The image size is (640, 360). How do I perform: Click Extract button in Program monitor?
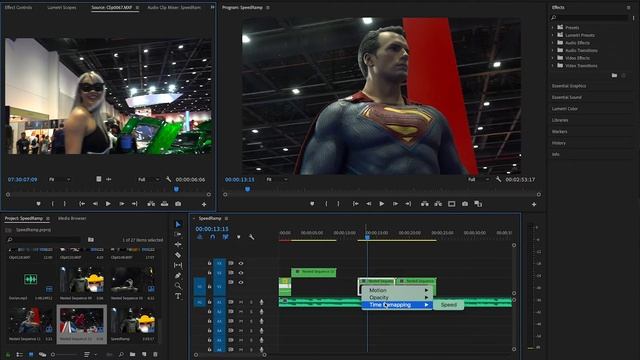coord(438,204)
